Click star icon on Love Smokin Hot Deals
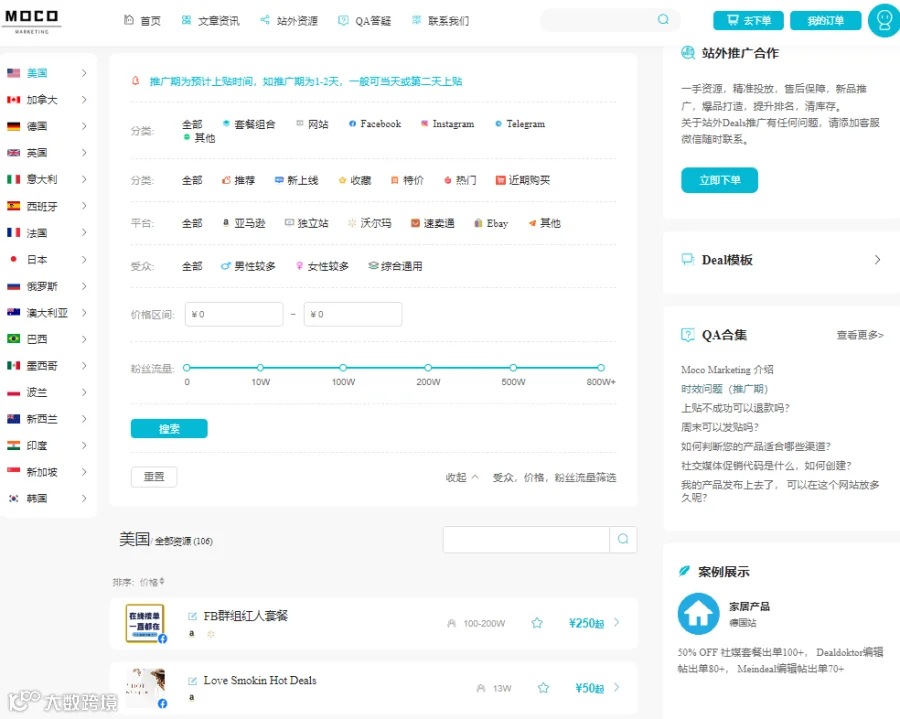This screenshot has width=900, height=719. click(543, 687)
